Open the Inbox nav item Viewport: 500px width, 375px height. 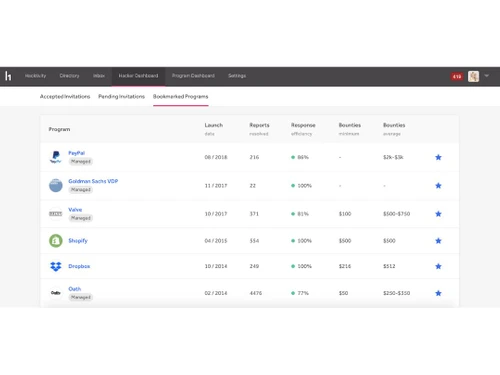pos(99,76)
